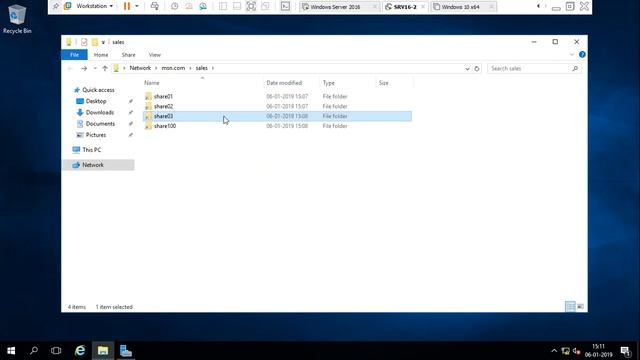Go forward with the navigation arrow
The width and height of the screenshot is (640, 360).
coord(84,69)
